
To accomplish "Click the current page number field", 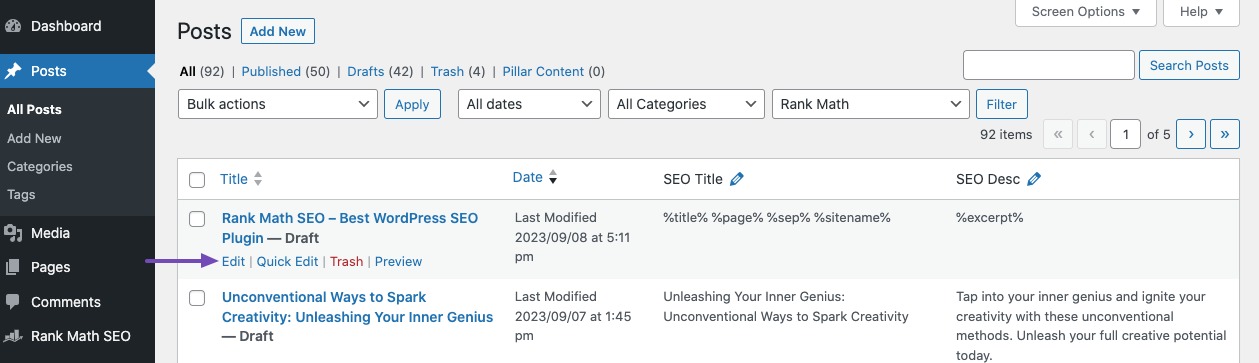I will tap(1125, 134).
